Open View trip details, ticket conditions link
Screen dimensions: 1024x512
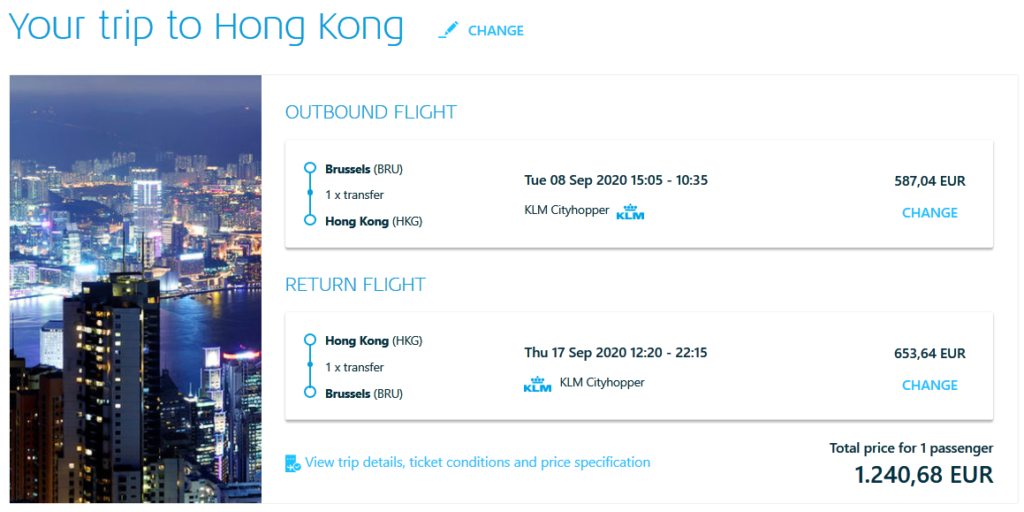pyautogui.click(x=477, y=463)
